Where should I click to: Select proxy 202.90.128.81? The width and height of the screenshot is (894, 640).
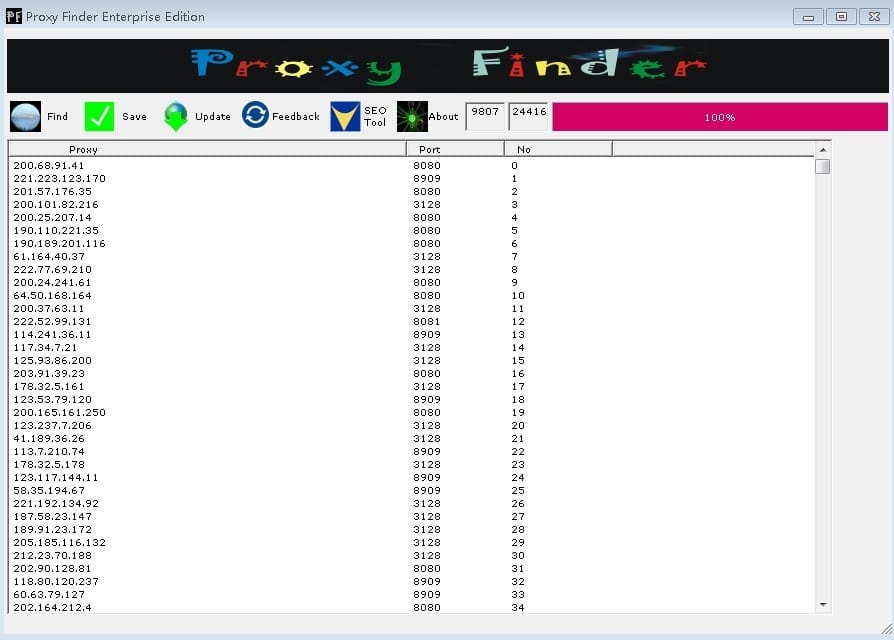click(x=52, y=569)
